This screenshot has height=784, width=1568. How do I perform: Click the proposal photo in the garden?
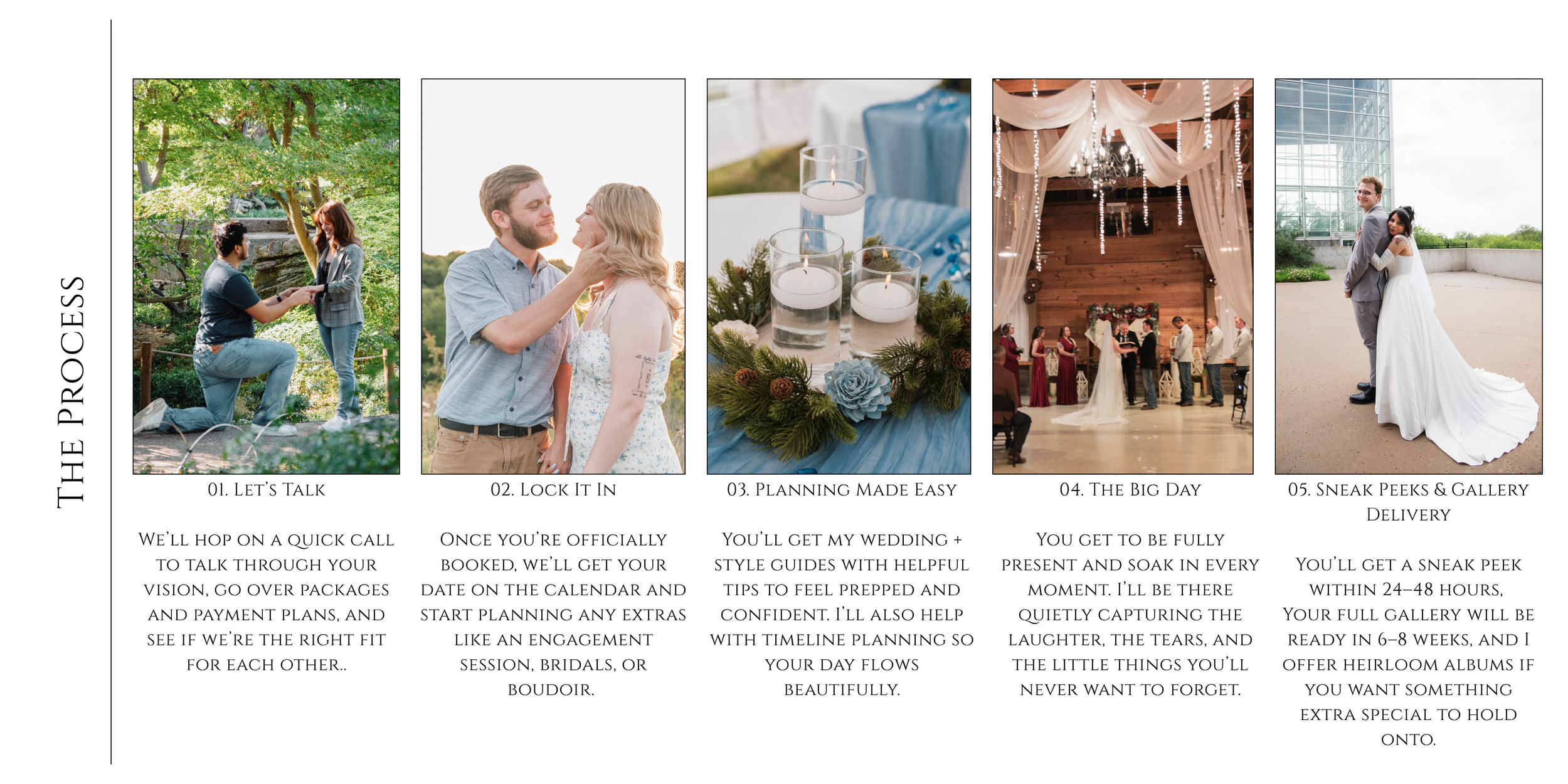tap(266, 276)
